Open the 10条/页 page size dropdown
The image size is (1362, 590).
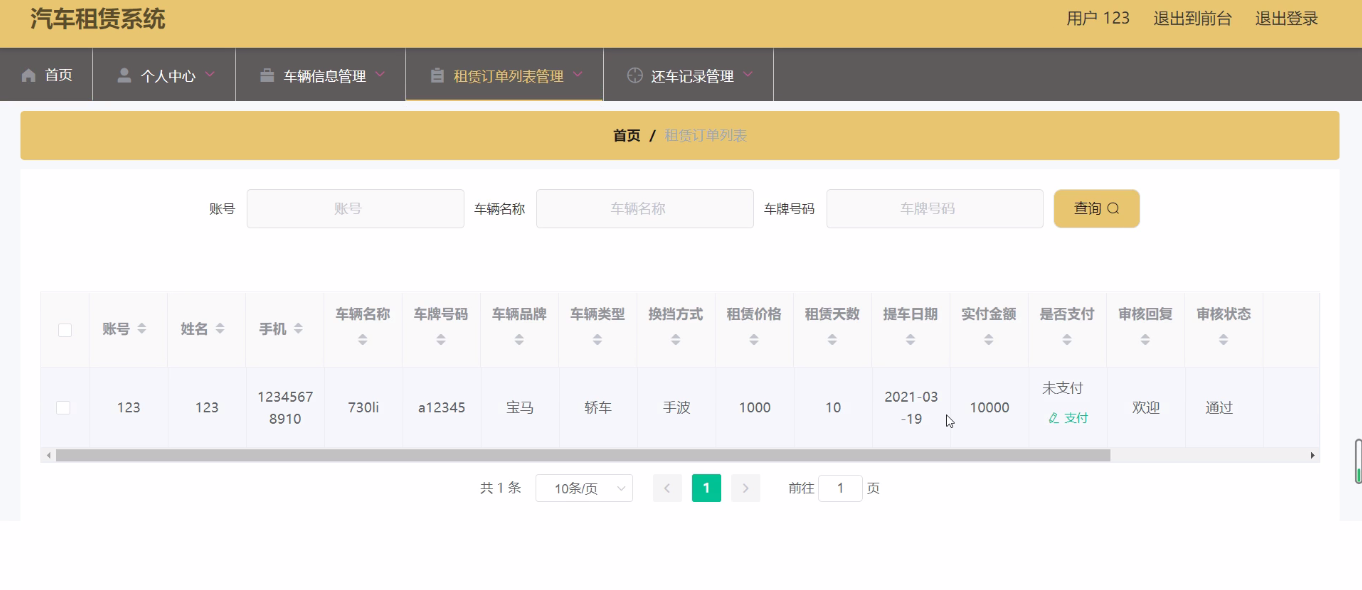pos(584,488)
